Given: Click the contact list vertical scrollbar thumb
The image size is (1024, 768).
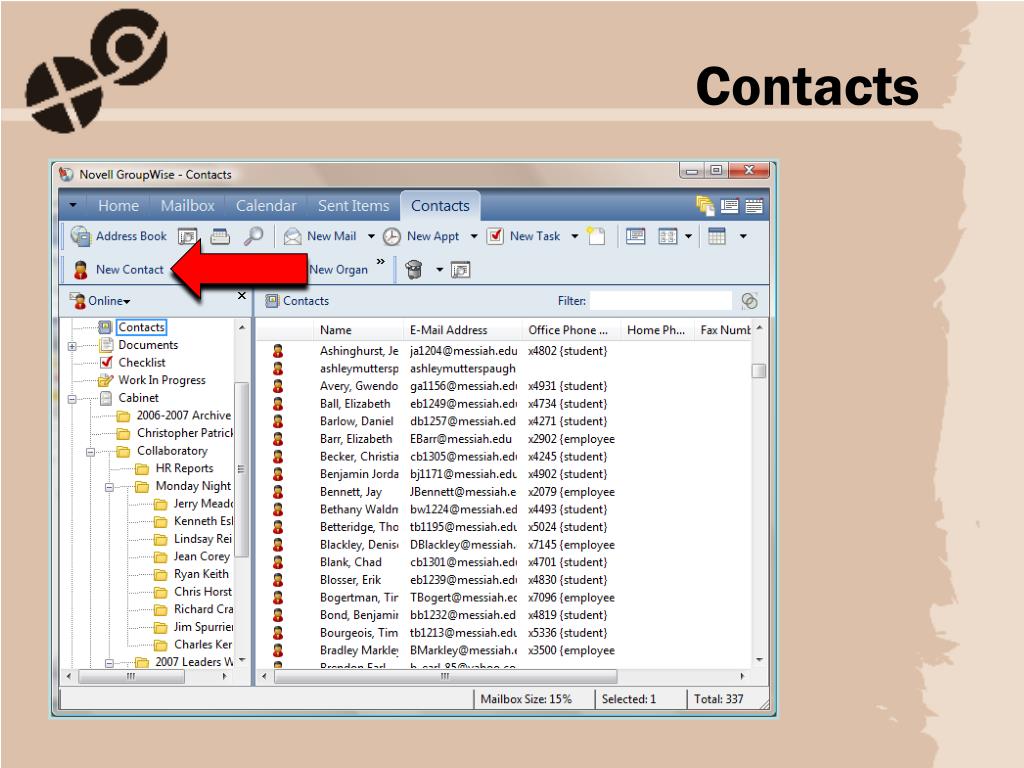Looking at the screenshot, I should pyautogui.click(x=759, y=371).
